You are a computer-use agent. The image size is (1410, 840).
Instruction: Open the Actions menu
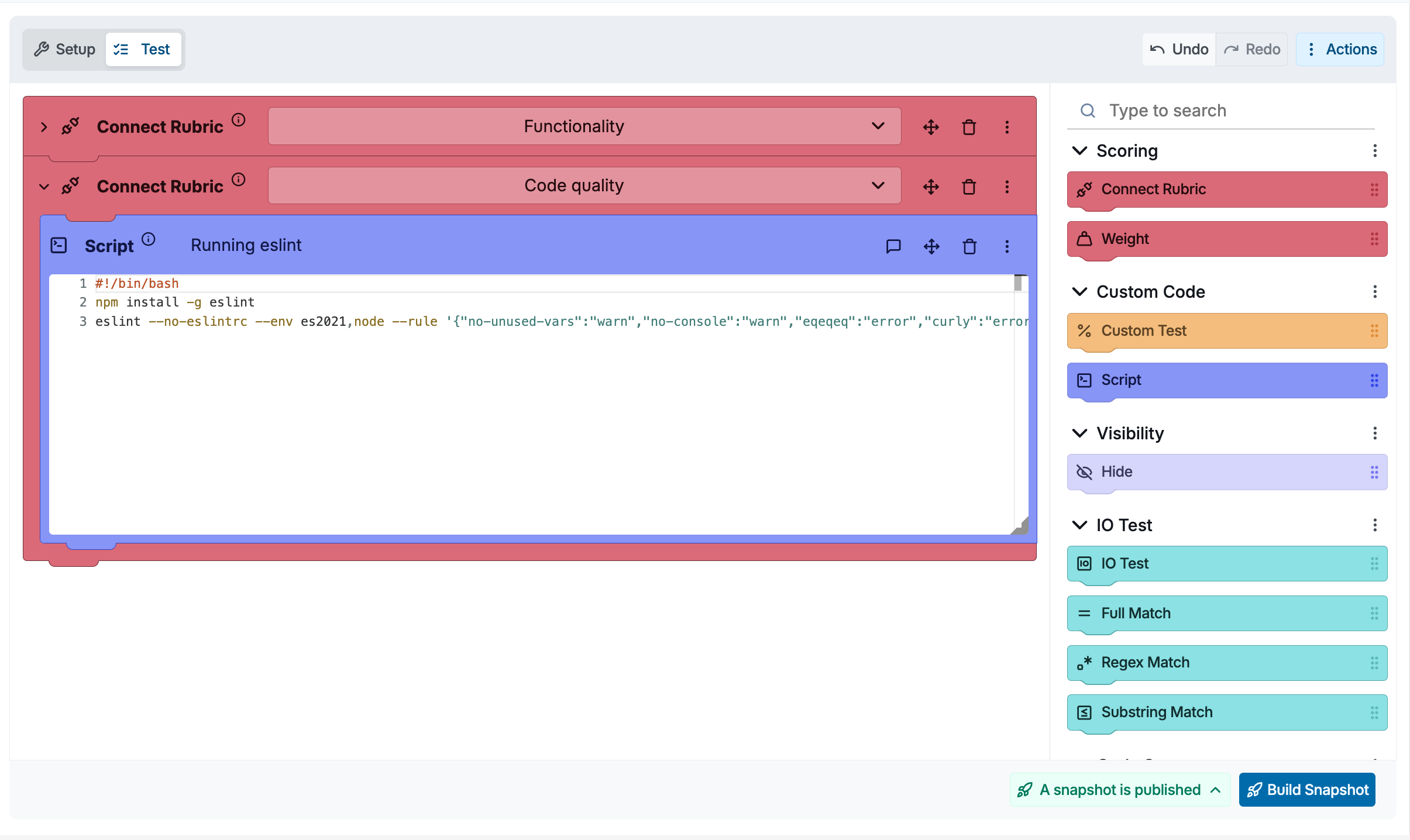[x=1340, y=49]
